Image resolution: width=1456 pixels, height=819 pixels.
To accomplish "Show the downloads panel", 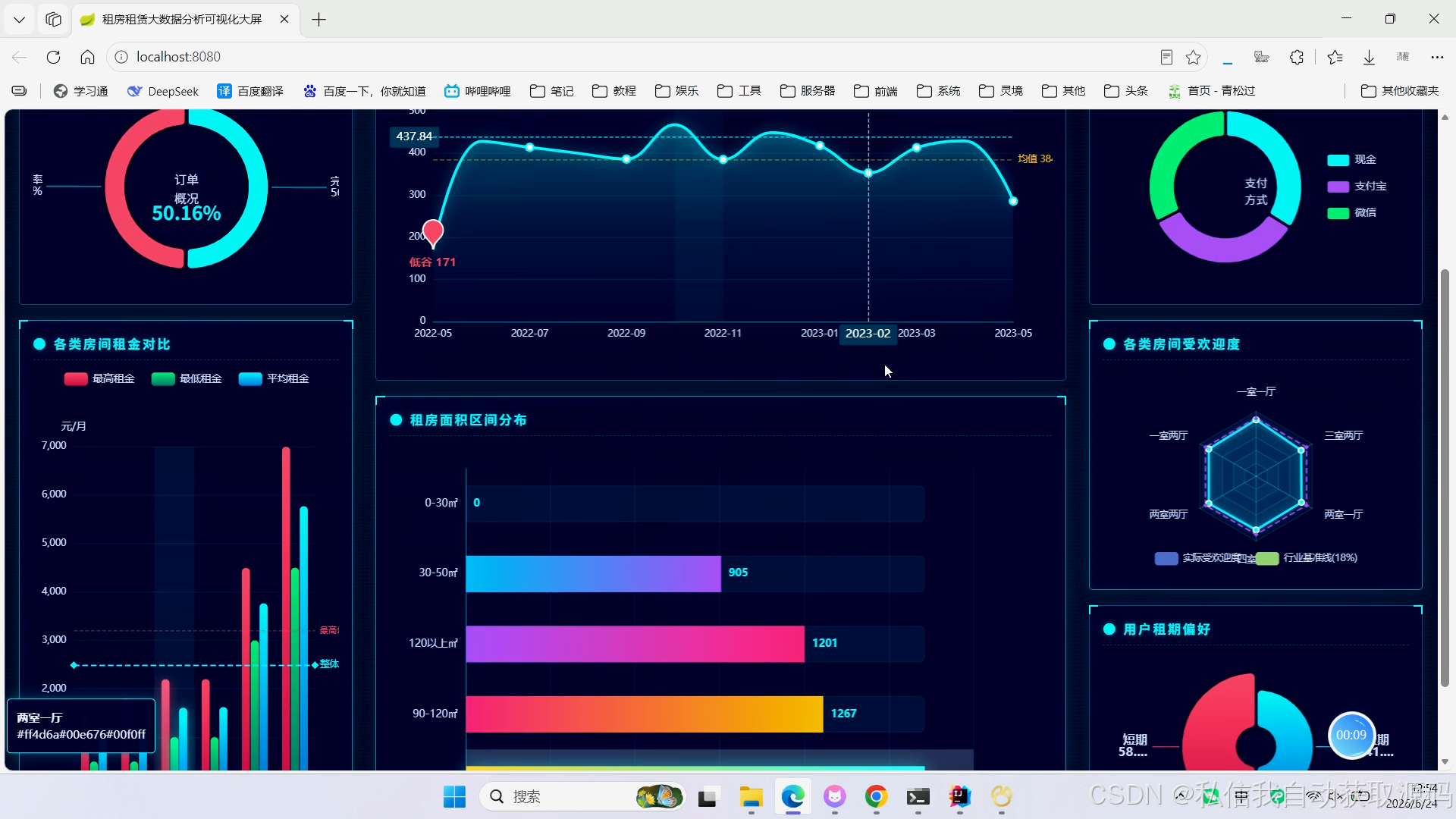I will (x=1369, y=57).
